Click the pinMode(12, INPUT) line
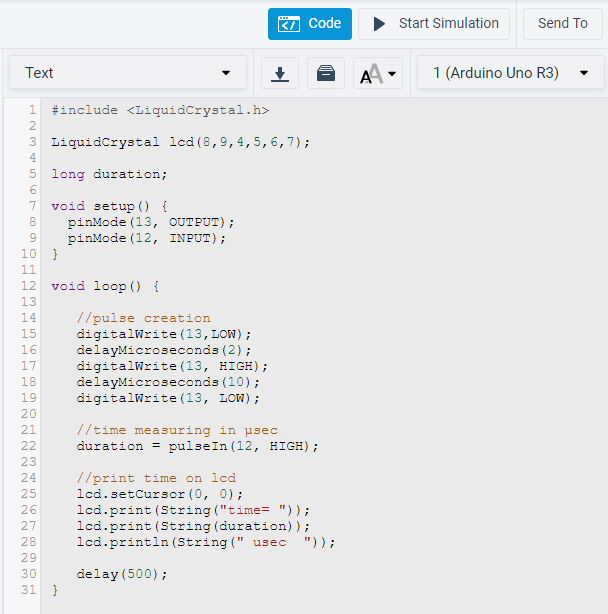Viewport: 608px width, 614px height. [147, 238]
